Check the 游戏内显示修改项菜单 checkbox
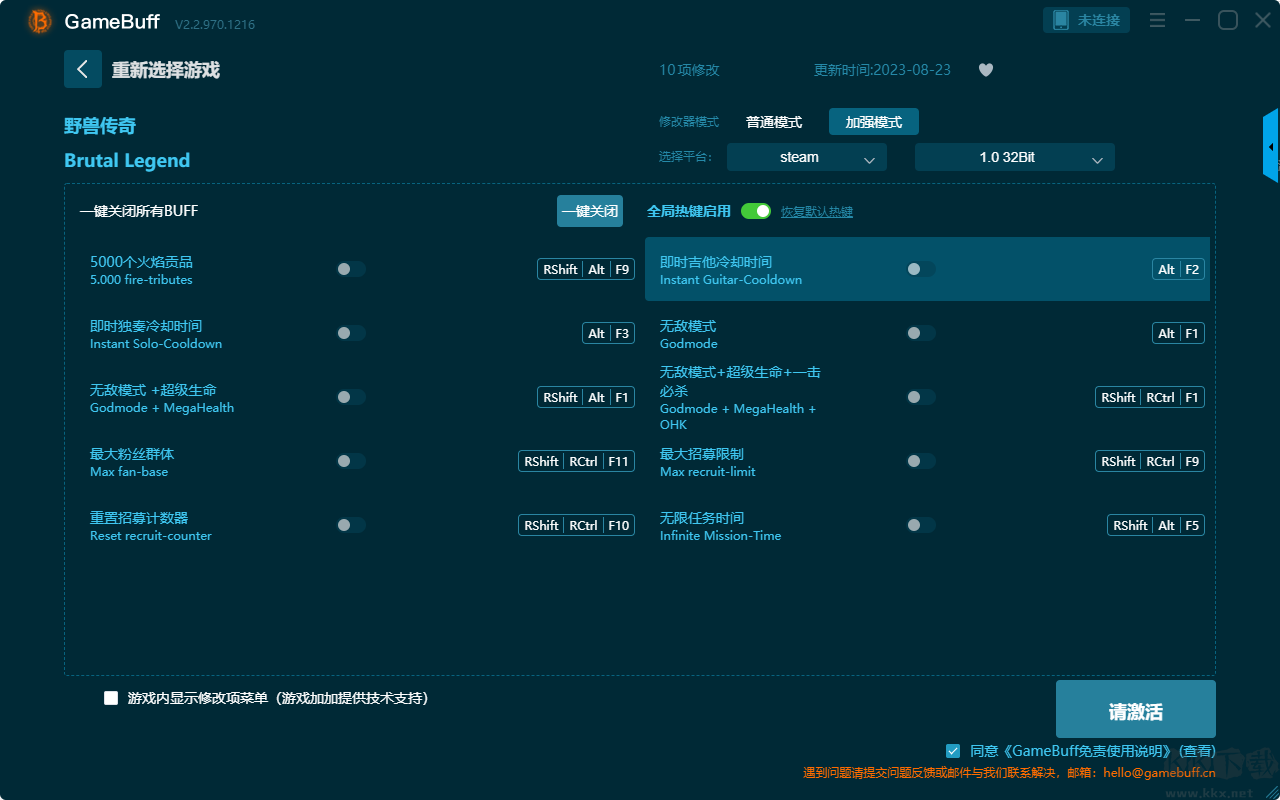Viewport: 1280px width, 800px height. point(111,698)
